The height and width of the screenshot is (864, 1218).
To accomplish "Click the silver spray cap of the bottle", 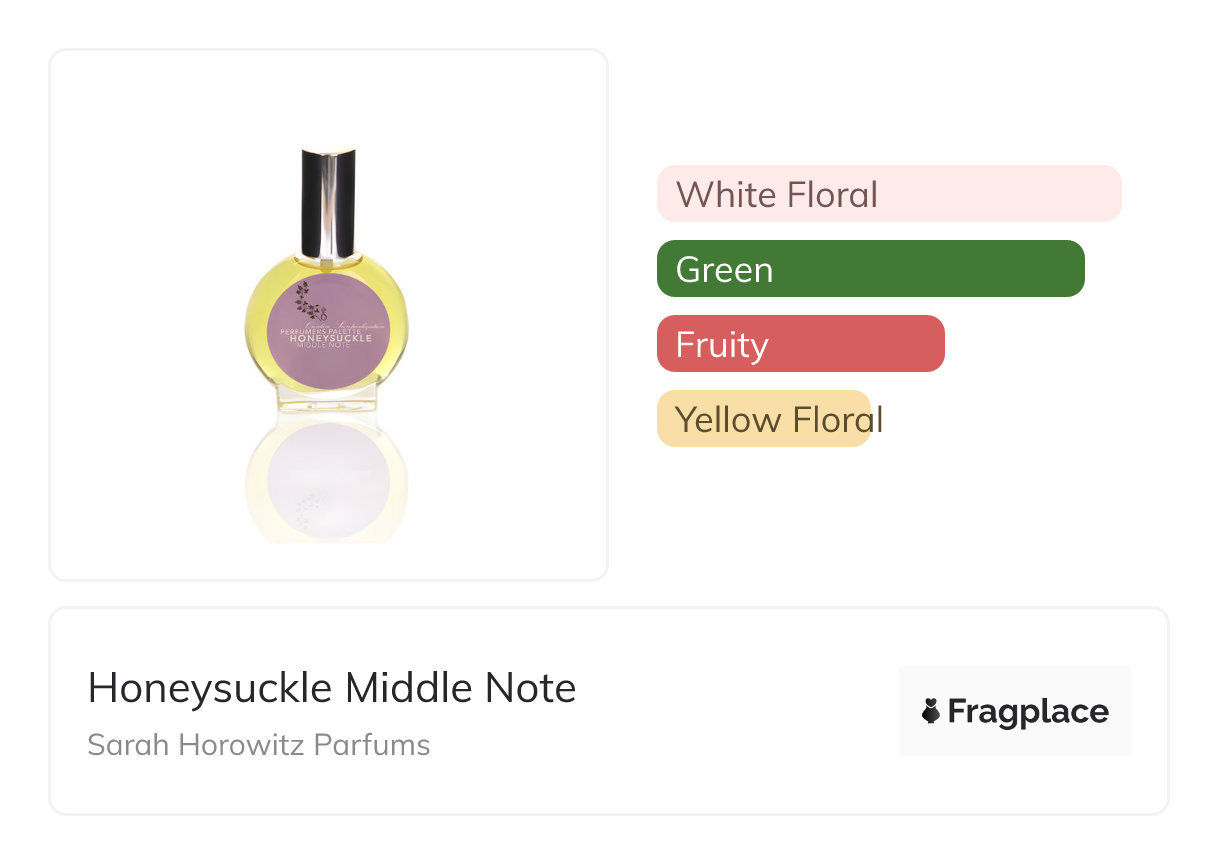I will [329, 202].
